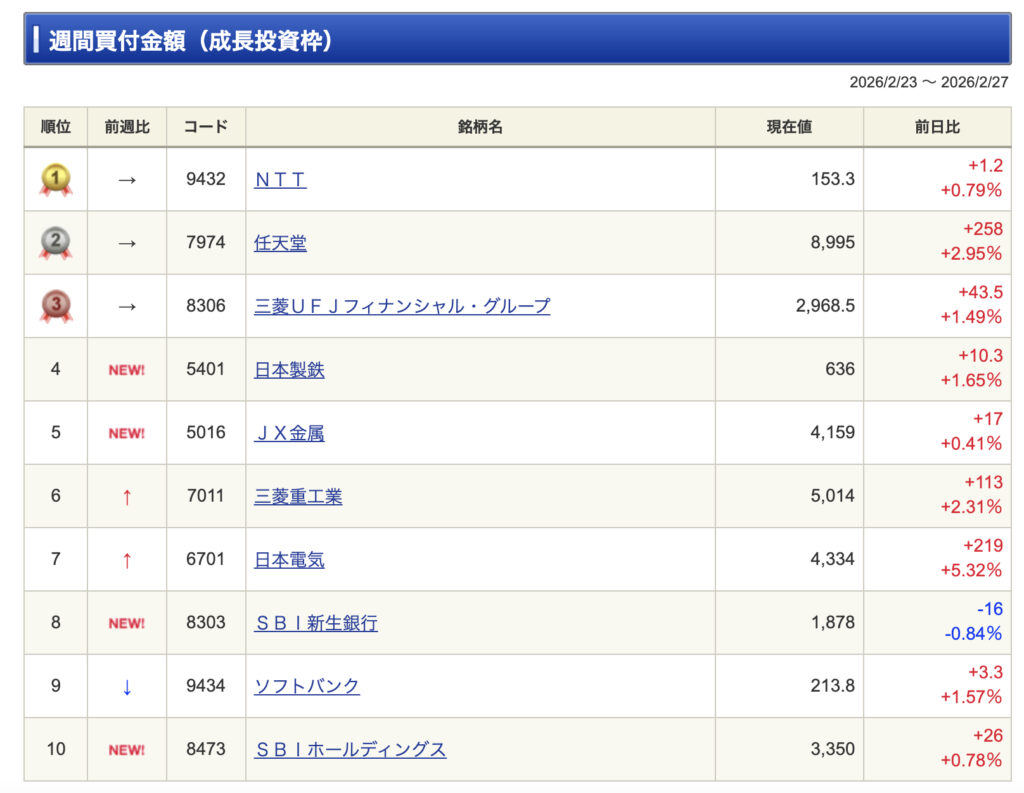1024x793 pixels.
Task: Click the 週間買付金額 section title bar
Action: pyautogui.click(x=517, y=40)
